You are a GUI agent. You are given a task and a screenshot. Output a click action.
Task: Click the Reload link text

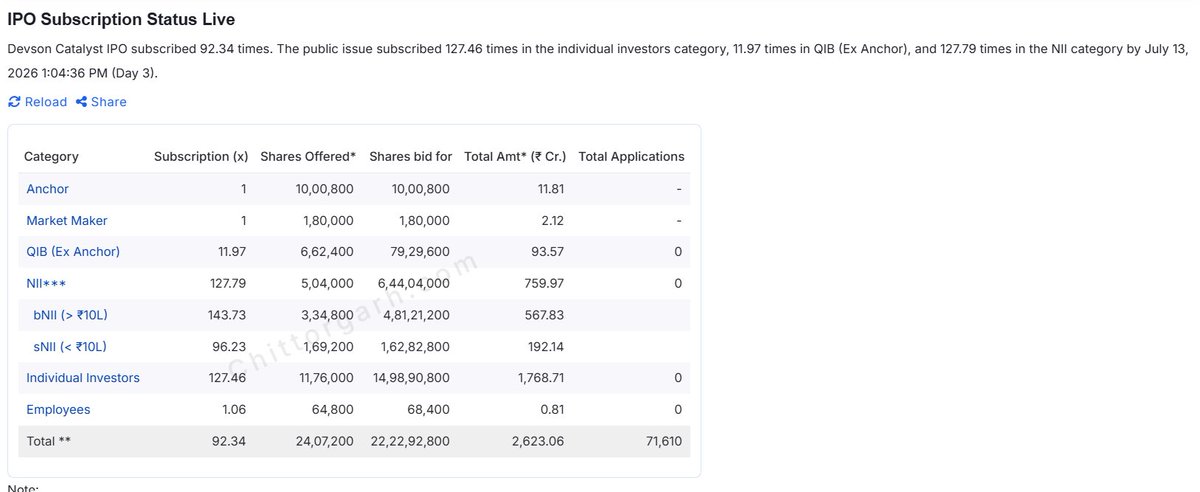pos(46,102)
